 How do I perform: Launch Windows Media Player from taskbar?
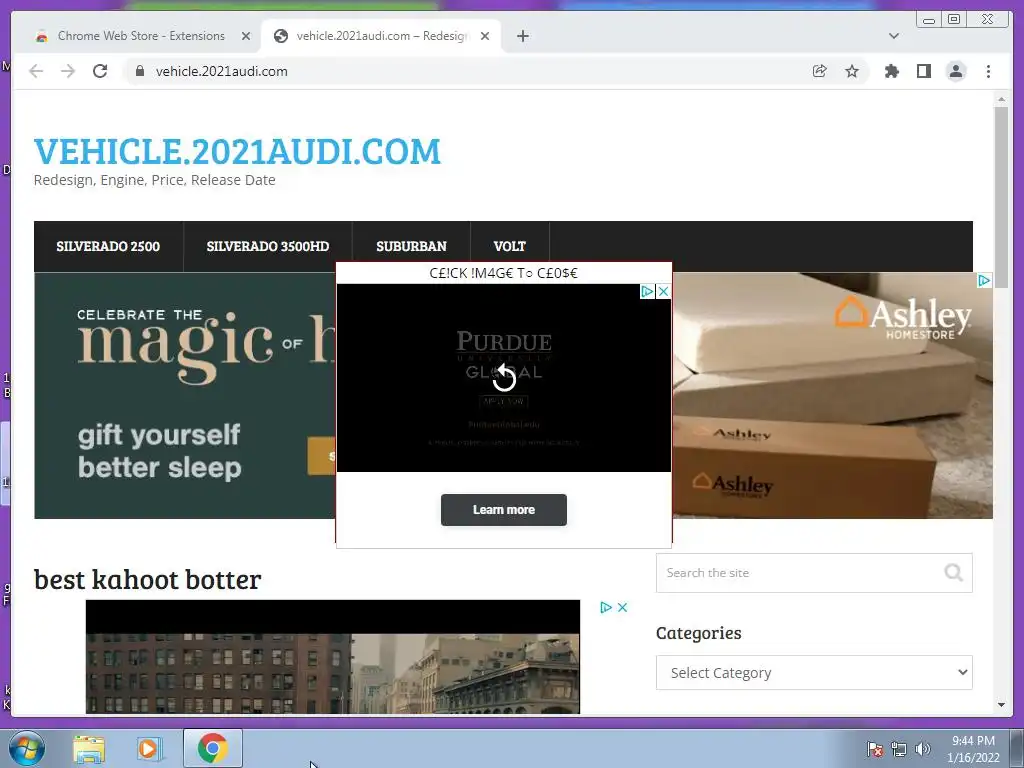[x=150, y=748]
